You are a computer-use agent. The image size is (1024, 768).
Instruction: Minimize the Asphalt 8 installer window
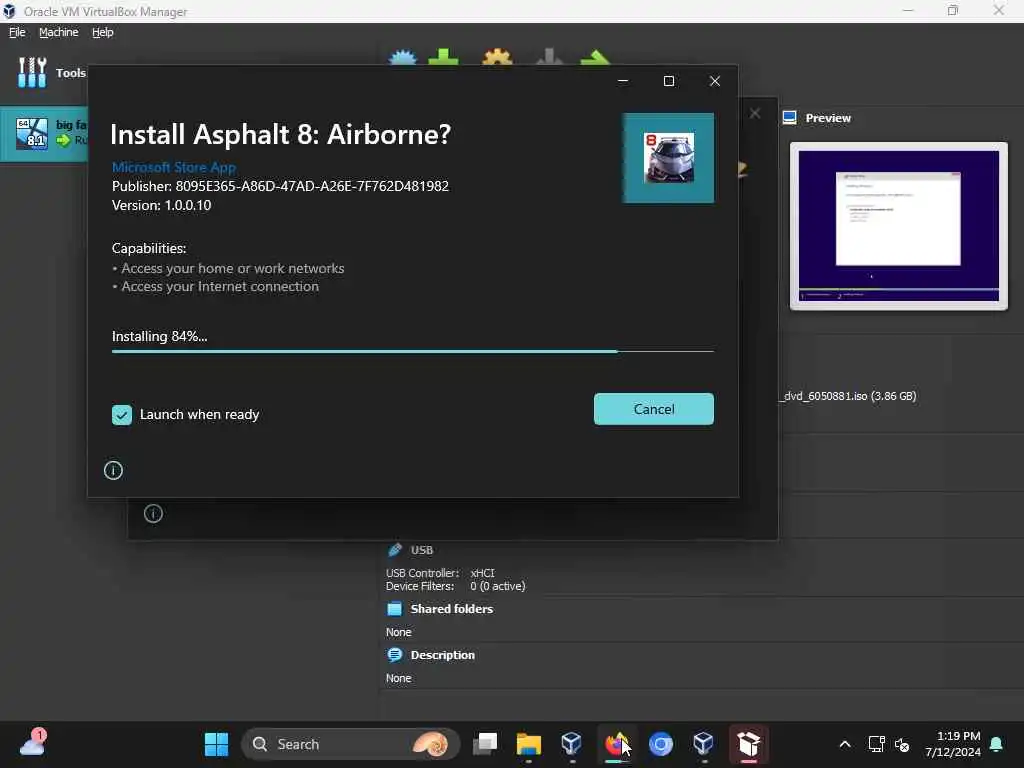tap(623, 81)
